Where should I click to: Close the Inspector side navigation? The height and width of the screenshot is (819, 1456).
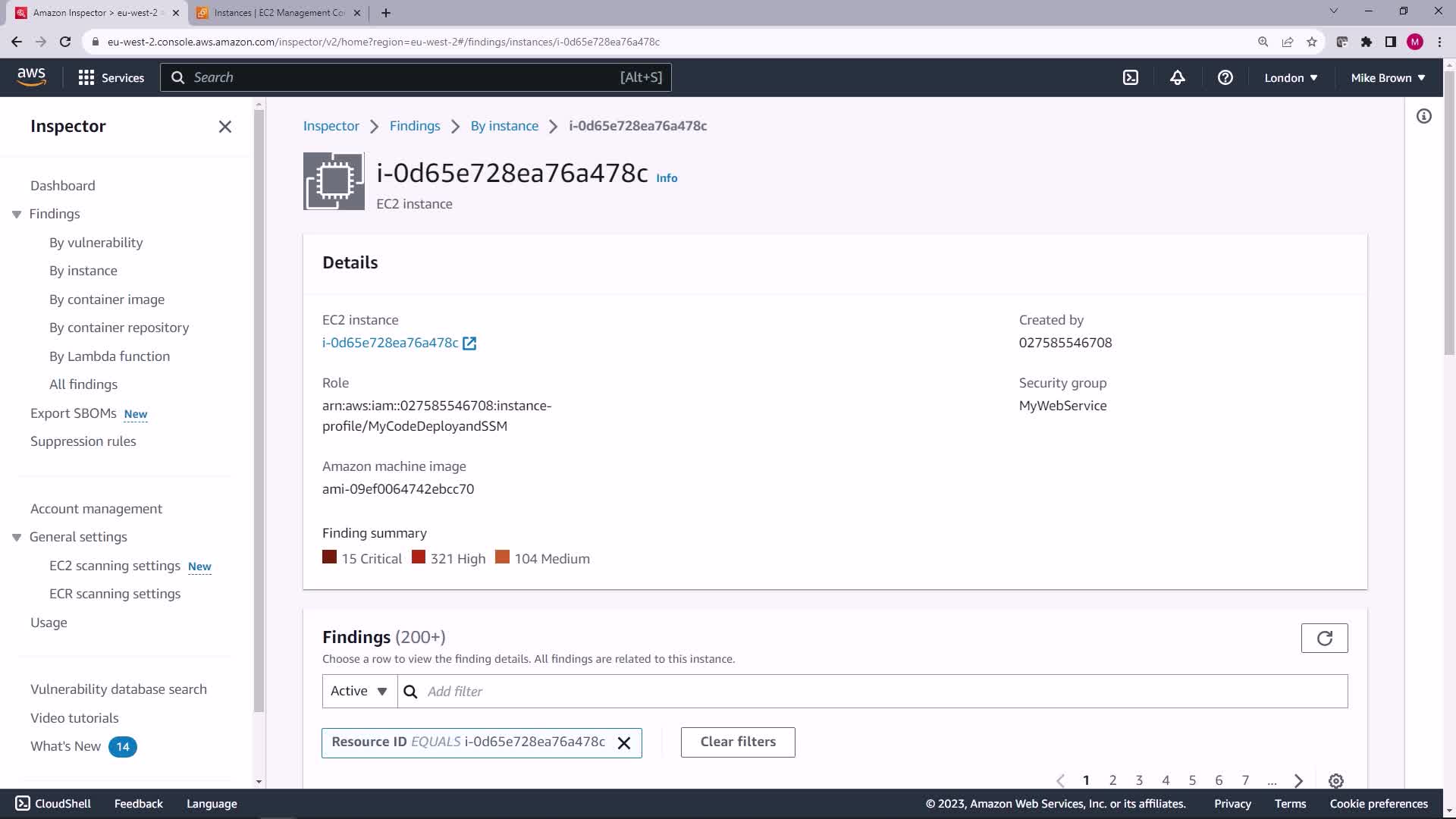(x=225, y=127)
